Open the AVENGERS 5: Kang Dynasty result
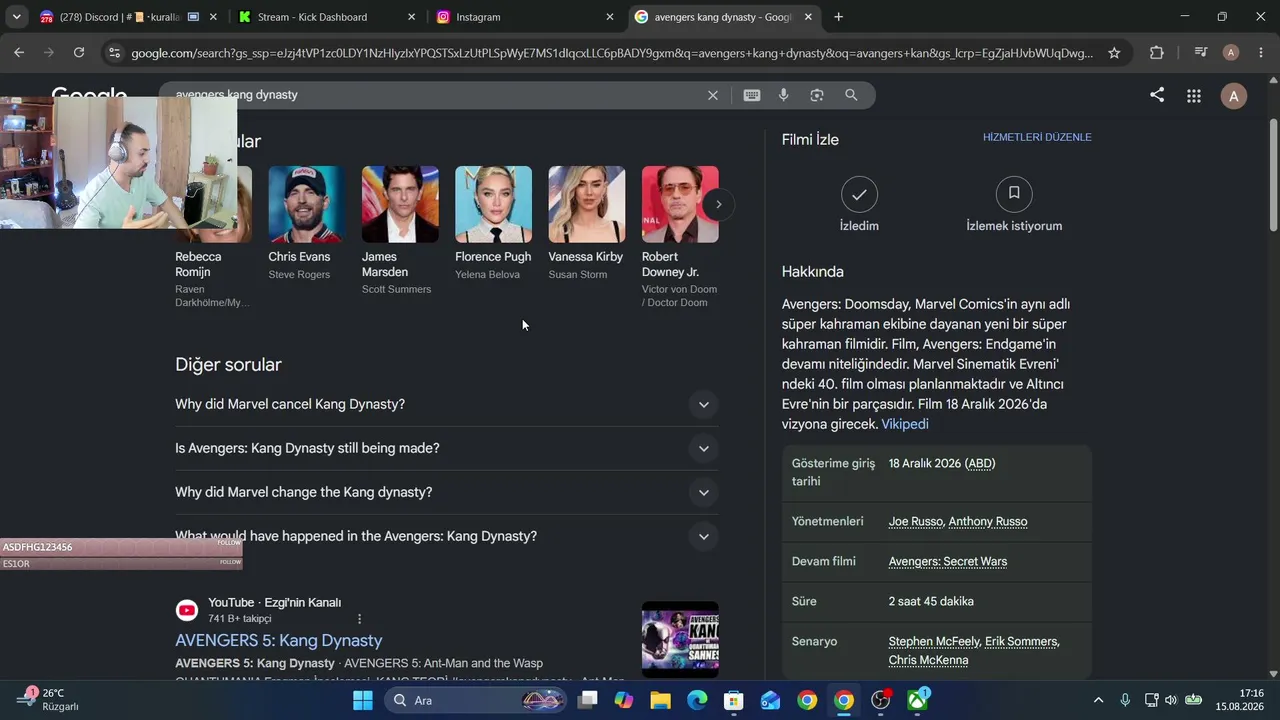The height and width of the screenshot is (720, 1280). tap(279, 641)
